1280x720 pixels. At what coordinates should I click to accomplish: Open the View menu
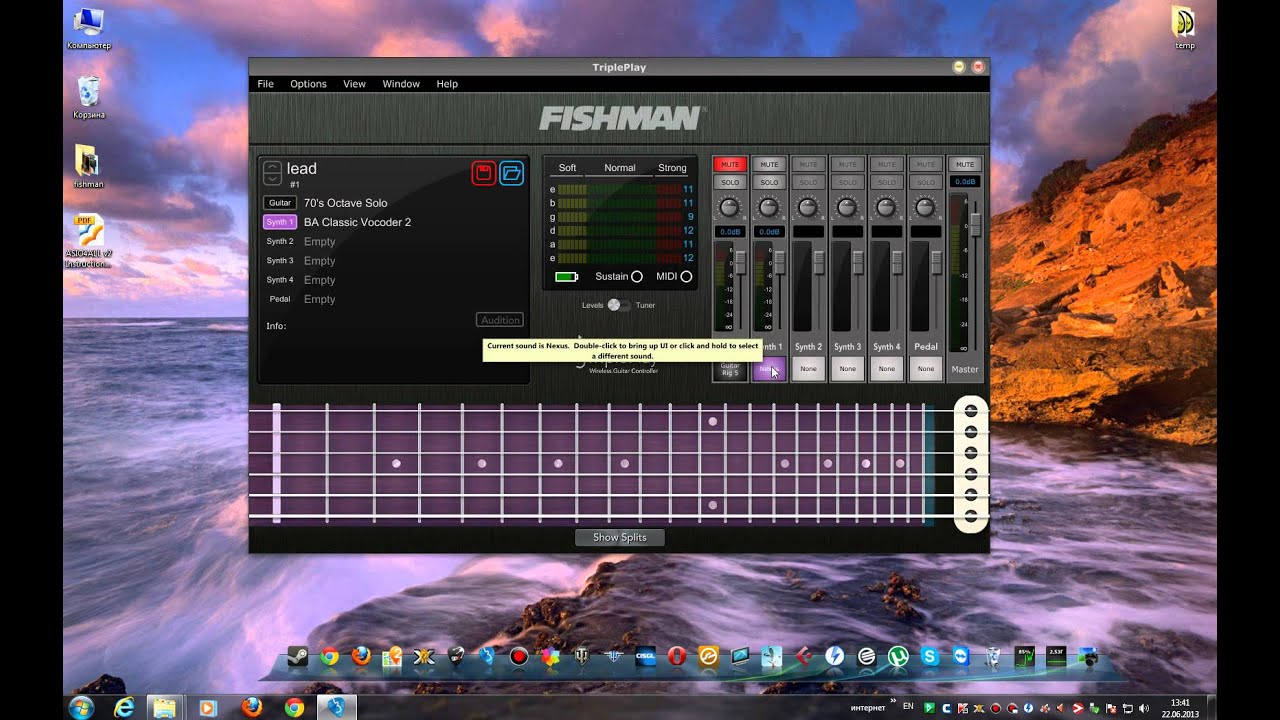(354, 84)
